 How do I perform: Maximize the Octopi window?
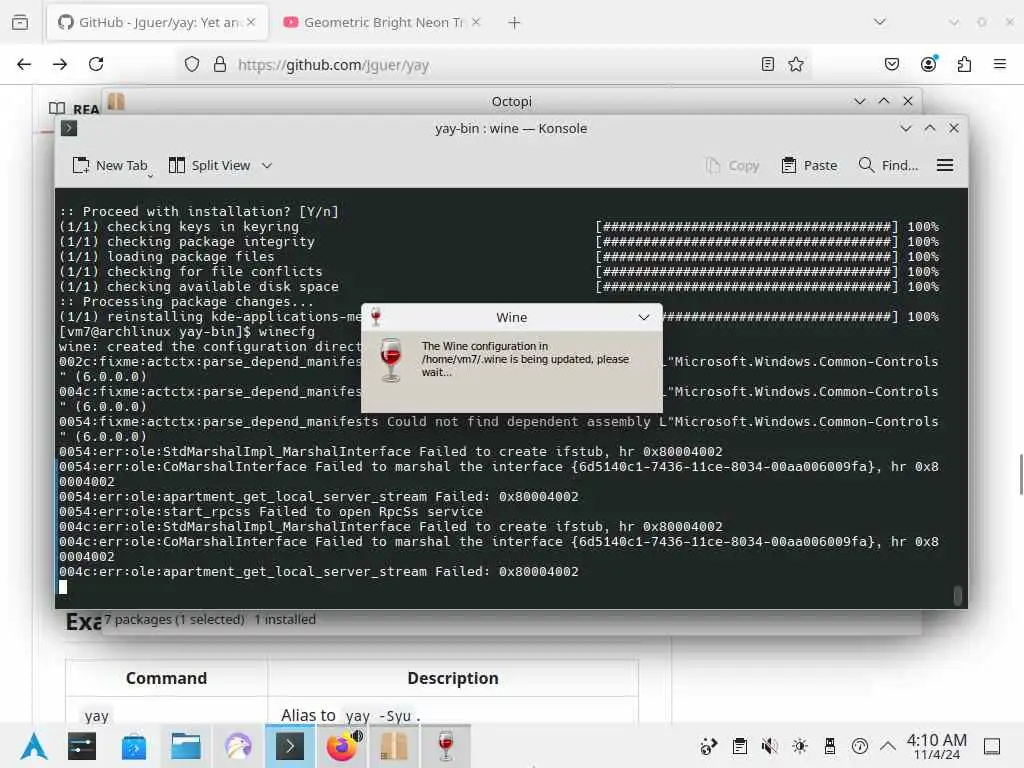884,101
